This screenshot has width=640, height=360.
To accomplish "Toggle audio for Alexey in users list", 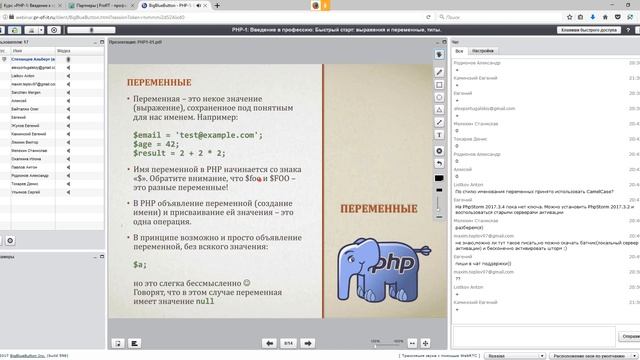I will tap(68, 101).
